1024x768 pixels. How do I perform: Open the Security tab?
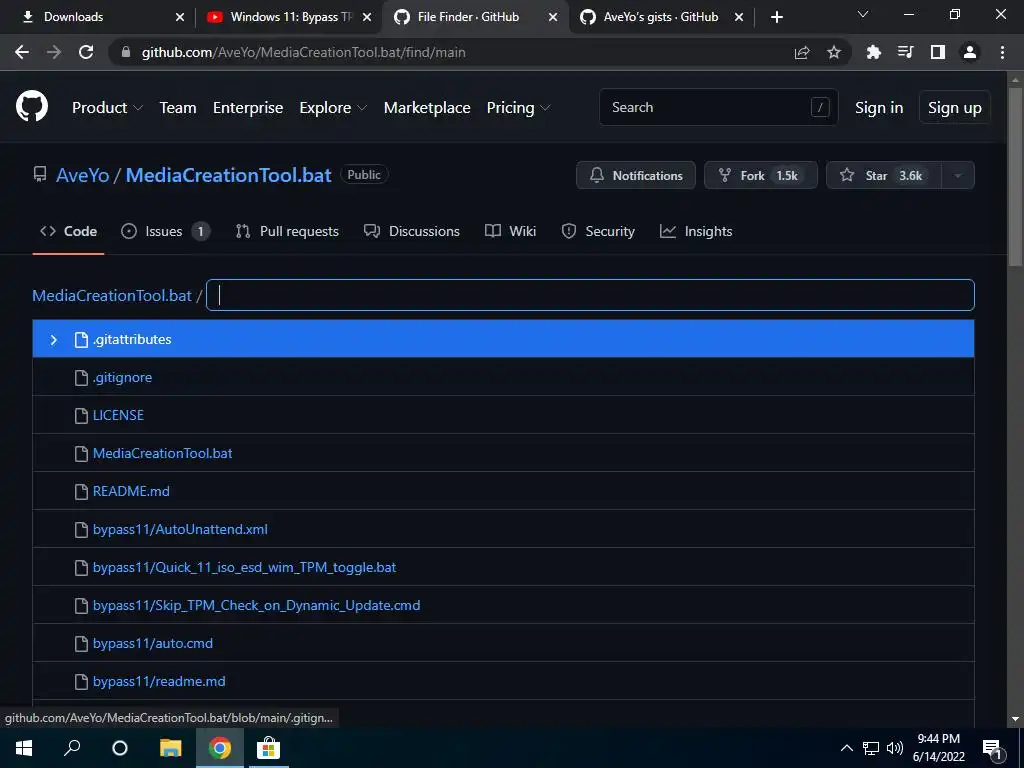(598, 231)
